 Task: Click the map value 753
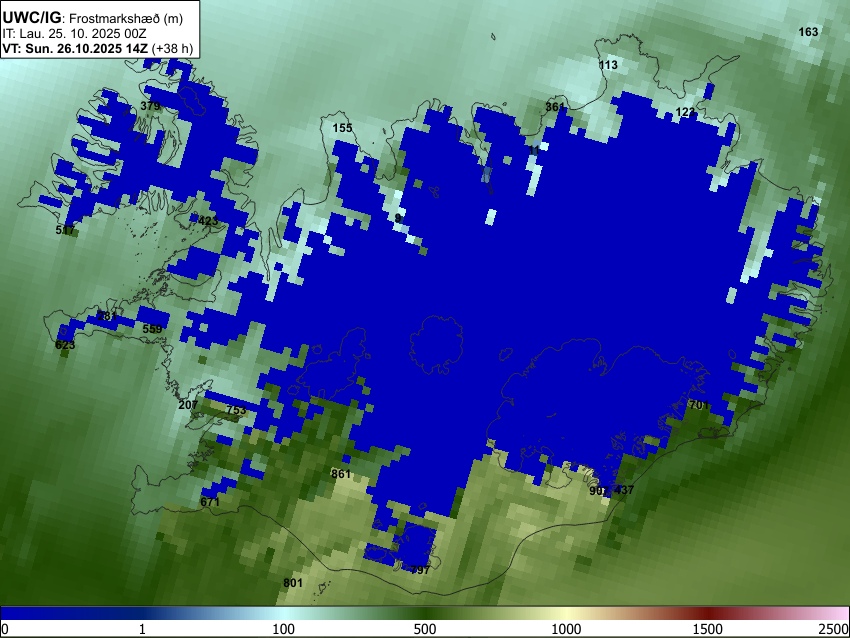(236, 410)
